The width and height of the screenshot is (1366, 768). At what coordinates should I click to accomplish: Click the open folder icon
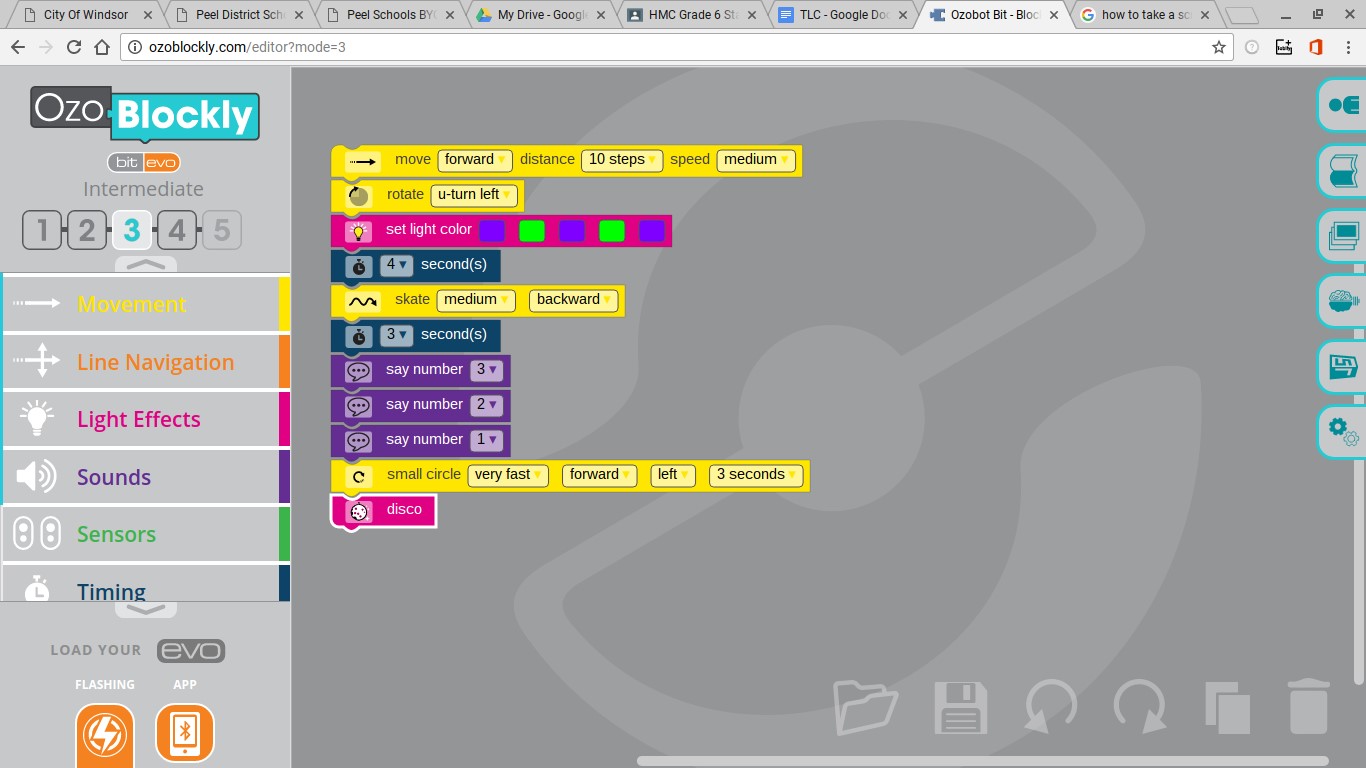(867, 708)
